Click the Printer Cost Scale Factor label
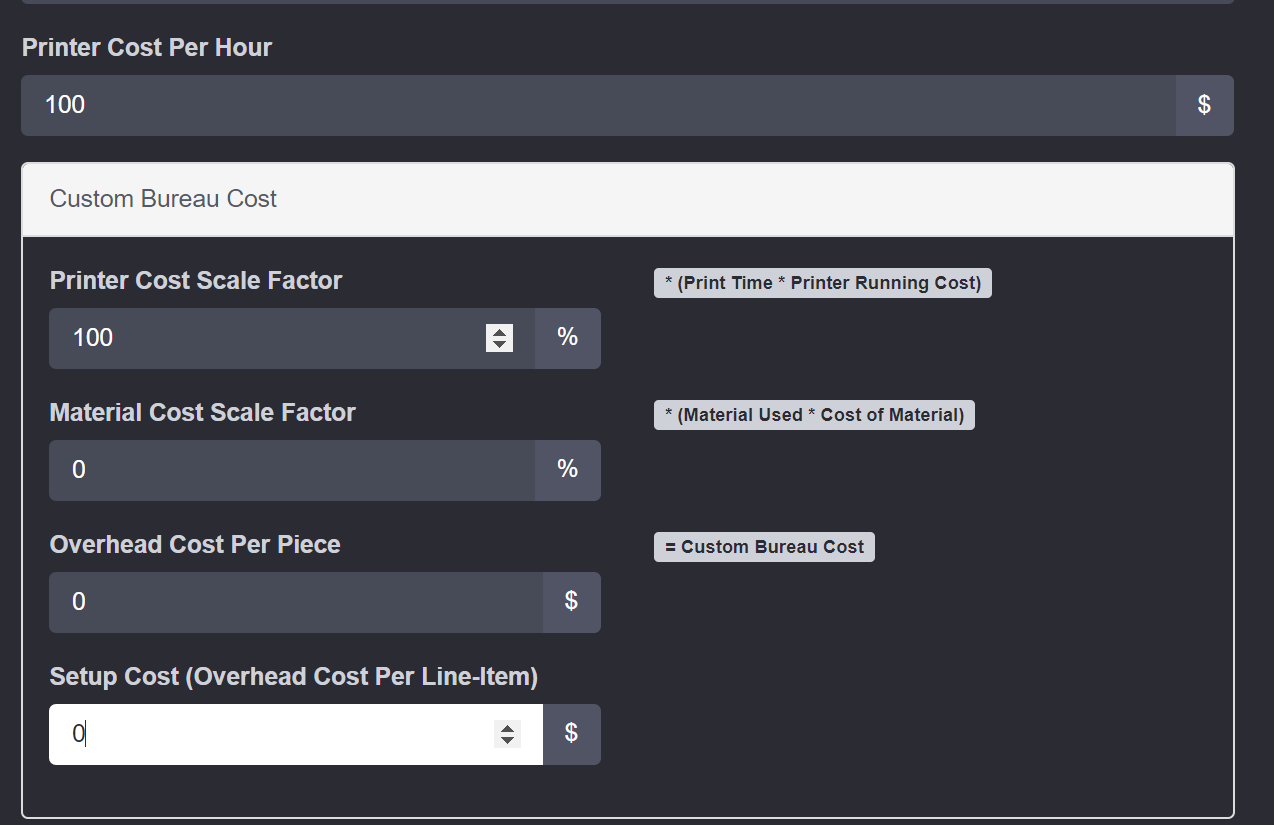The width and height of the screenshot is (1274, 825). [x=196, y=281]
